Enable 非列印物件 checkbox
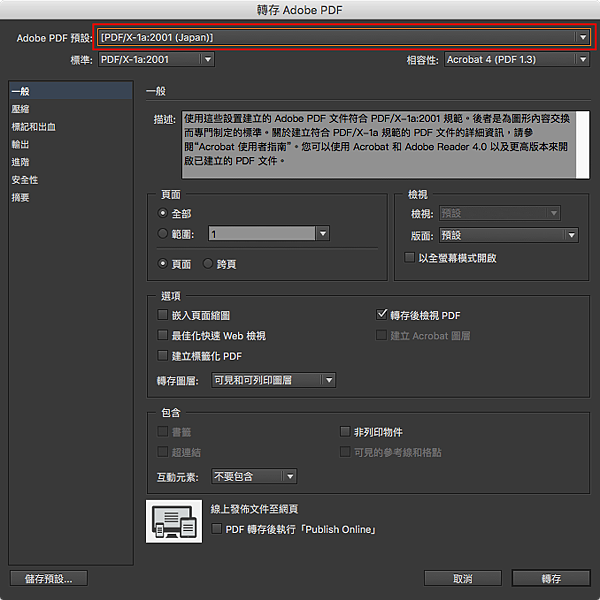 (345, 431)
